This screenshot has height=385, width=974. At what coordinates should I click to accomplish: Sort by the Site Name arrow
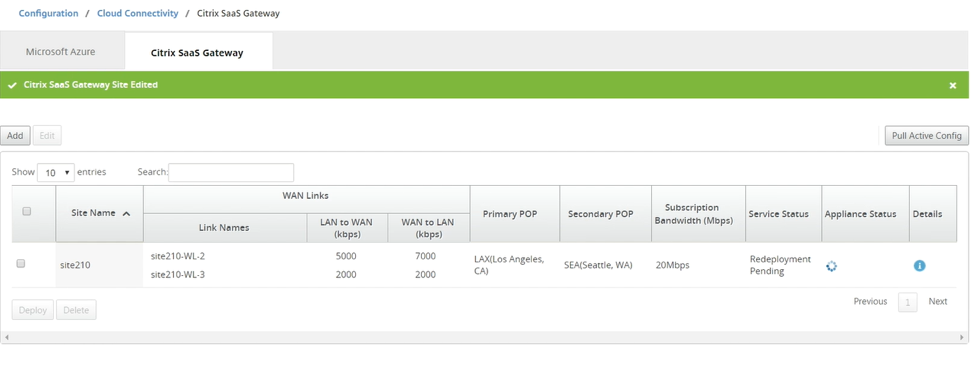126,213
